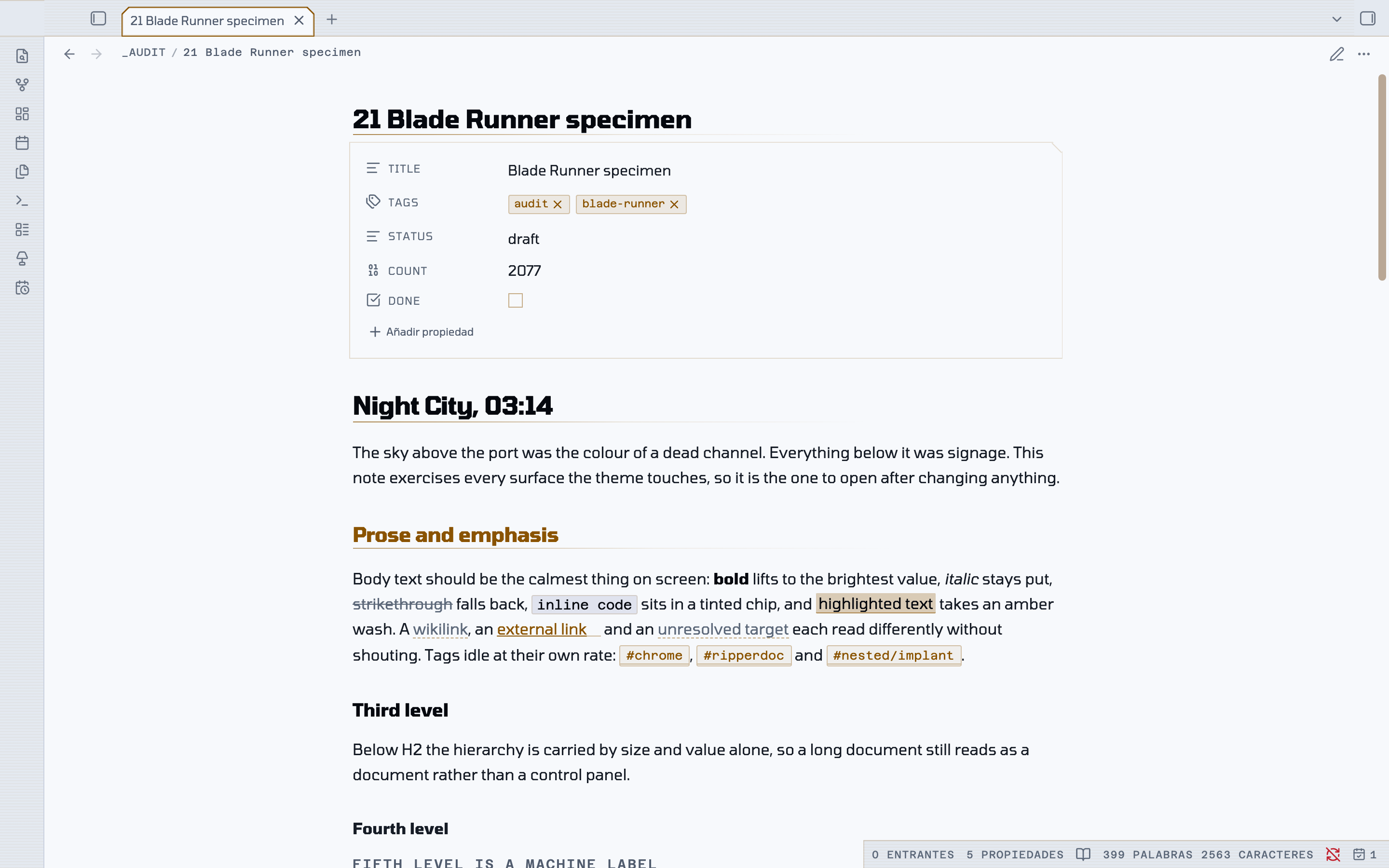Click the 399 palabras word count

[x=1147, y=855]
